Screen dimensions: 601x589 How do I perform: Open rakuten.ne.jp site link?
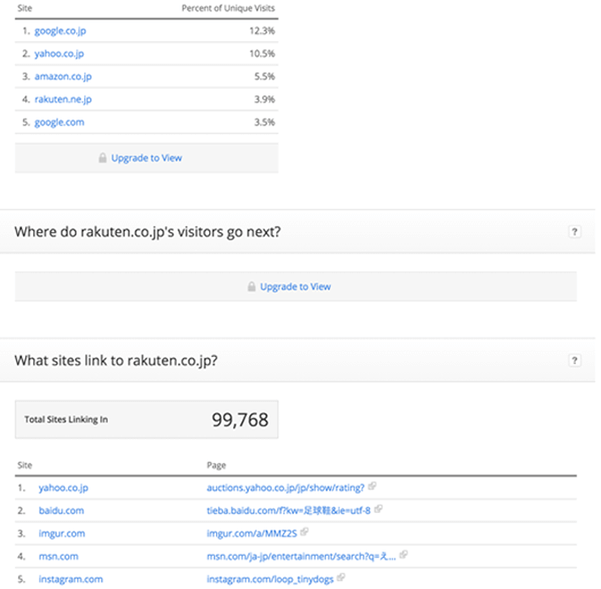tap(63, 100)
